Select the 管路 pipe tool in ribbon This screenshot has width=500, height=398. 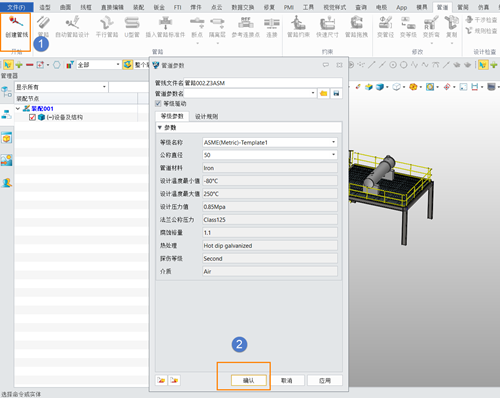pos(43,27)
